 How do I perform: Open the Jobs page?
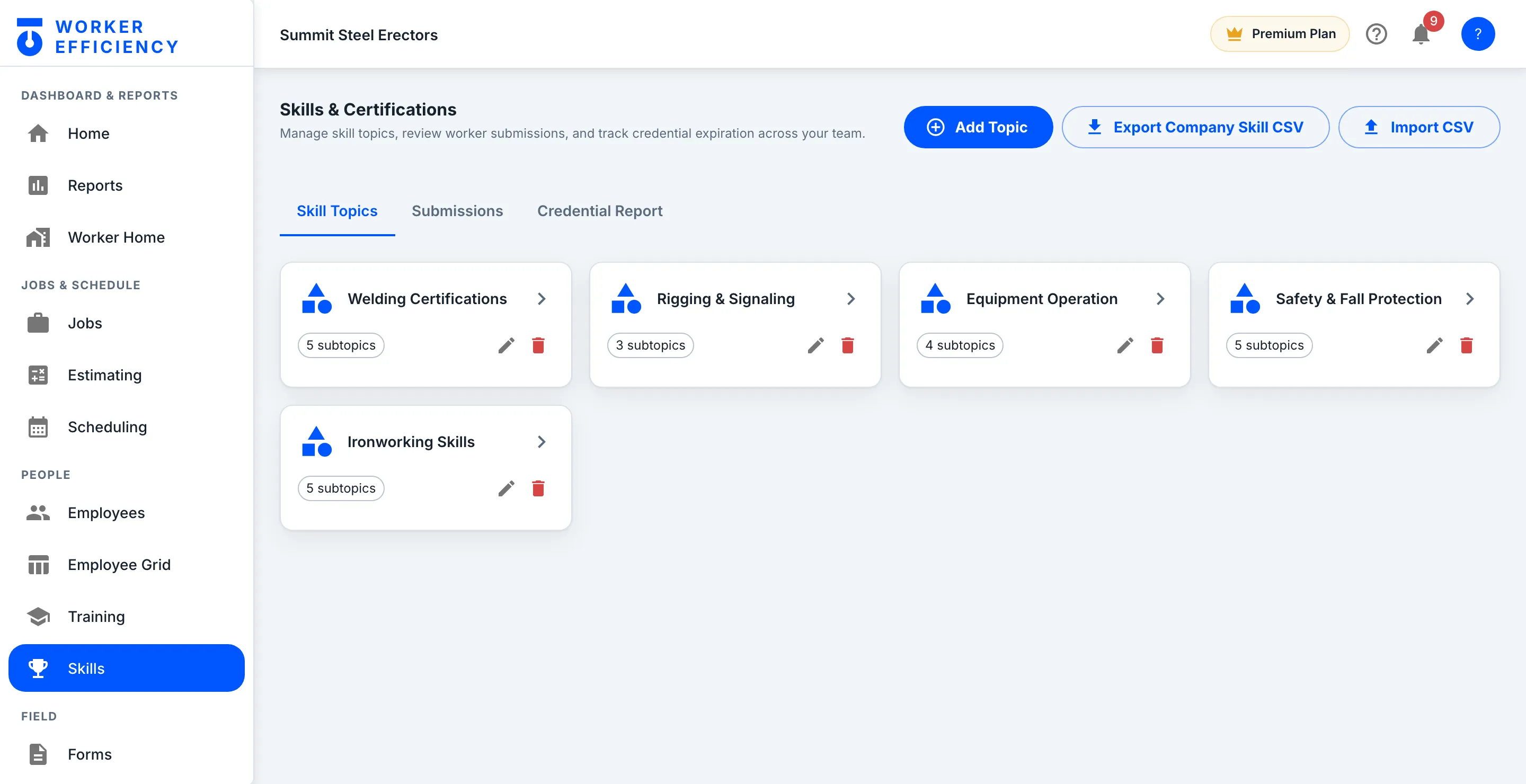[126, 323]
